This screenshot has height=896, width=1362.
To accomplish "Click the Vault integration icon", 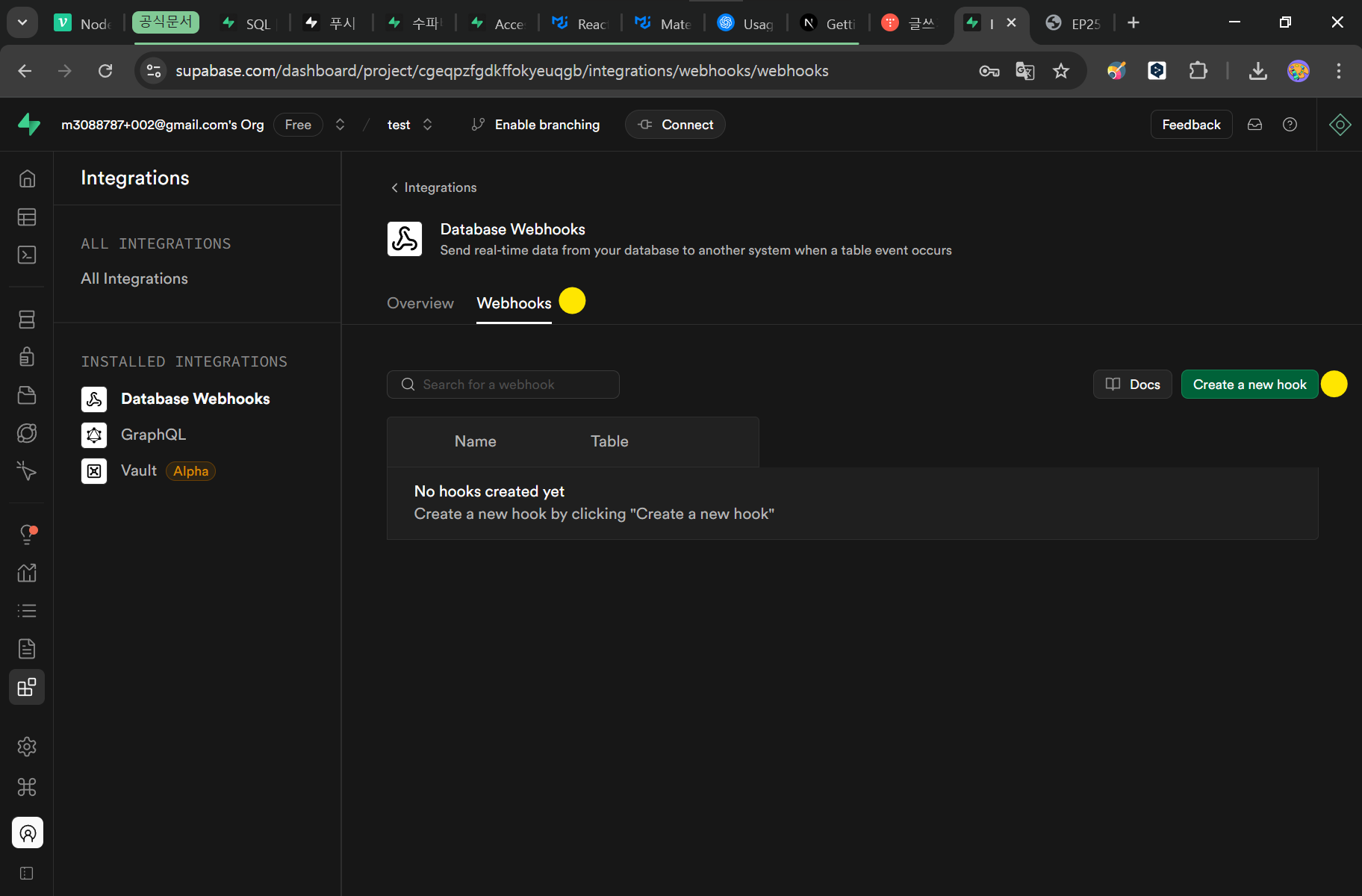I will [x=94, y=471].
